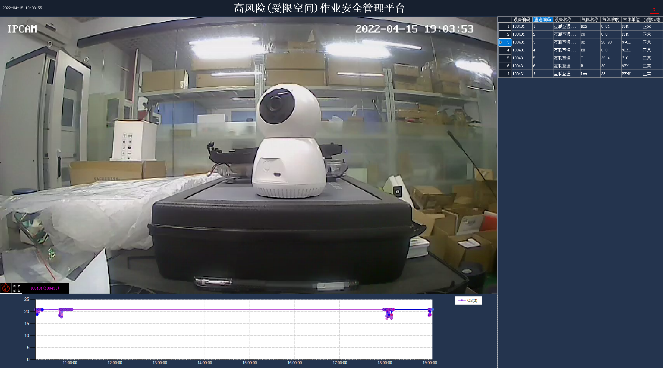Click the chart legend box
This screenshot has height=368, width=663.
tap(468, 300)
